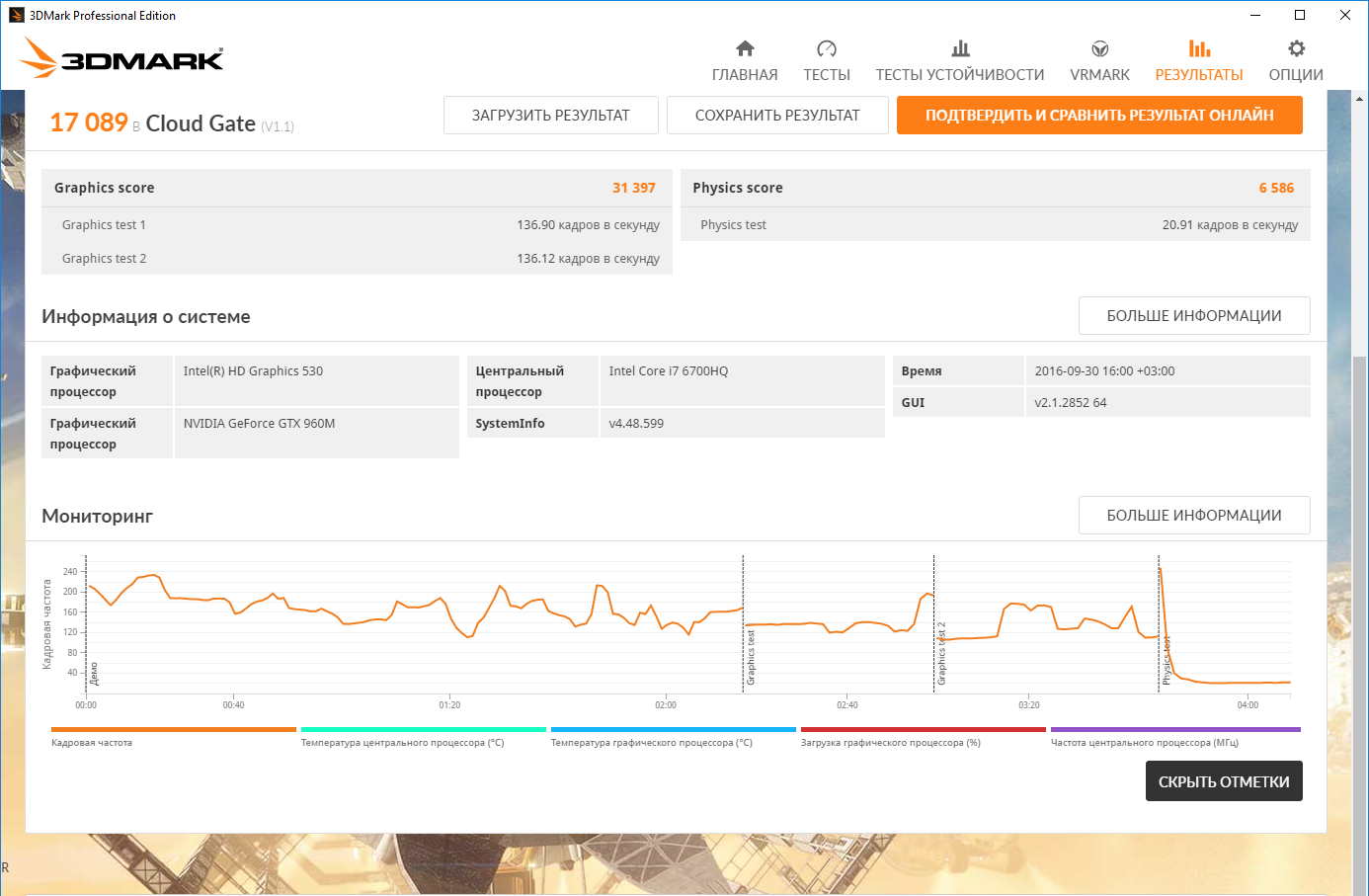Select the GPU load red legend bar
Image resolution: width=1369 pixels, height=896 pixels.
(x=924, y=729)
